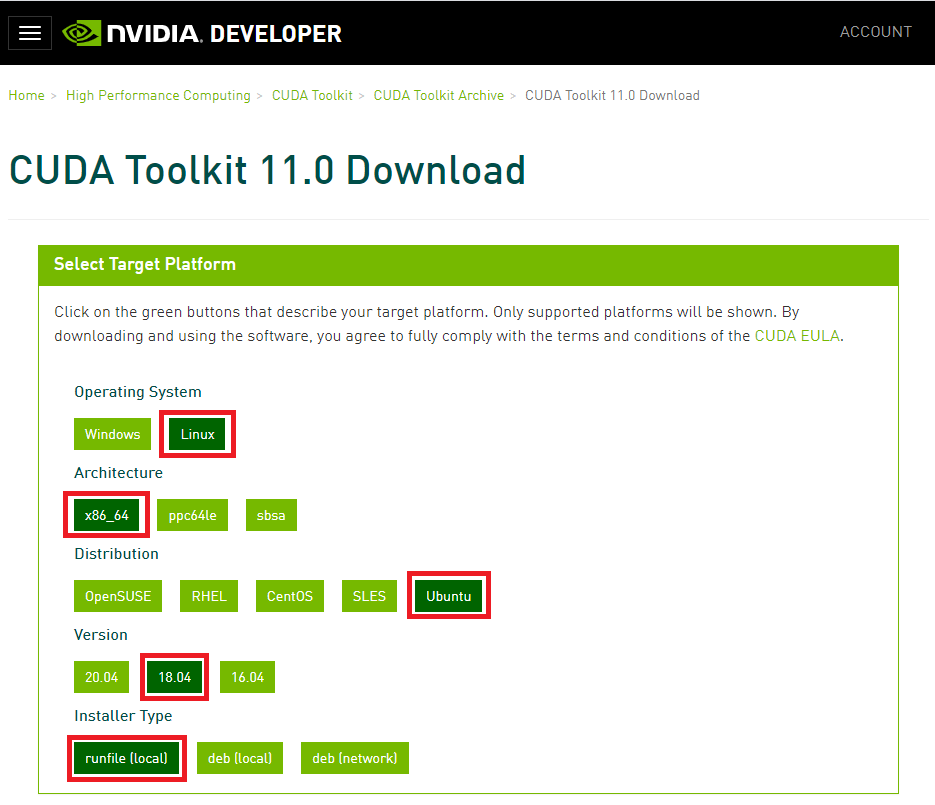This screenshot has width=935, height=805.
Task: Select CentOS distribution
Action: tap(289, 596)
